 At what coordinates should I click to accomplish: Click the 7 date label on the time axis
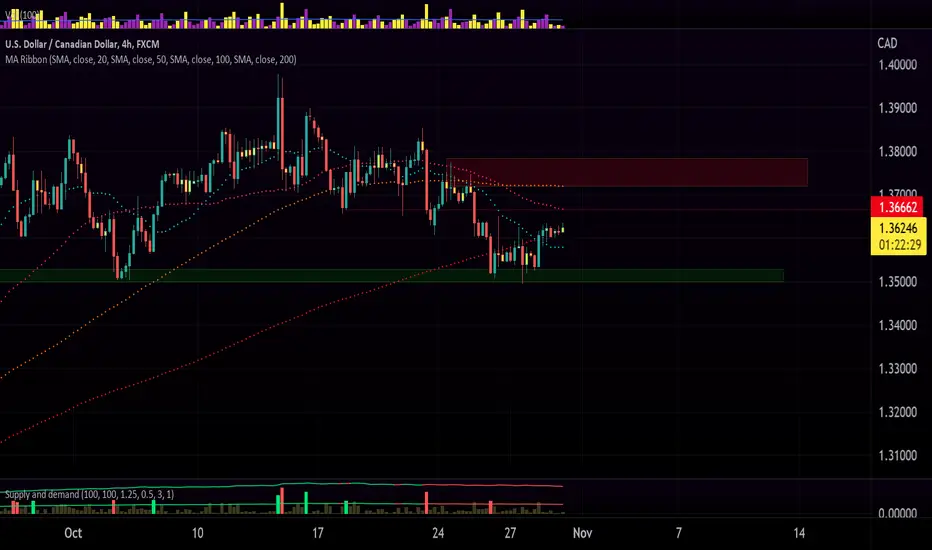pyautogui.click(x=679, y=533)
